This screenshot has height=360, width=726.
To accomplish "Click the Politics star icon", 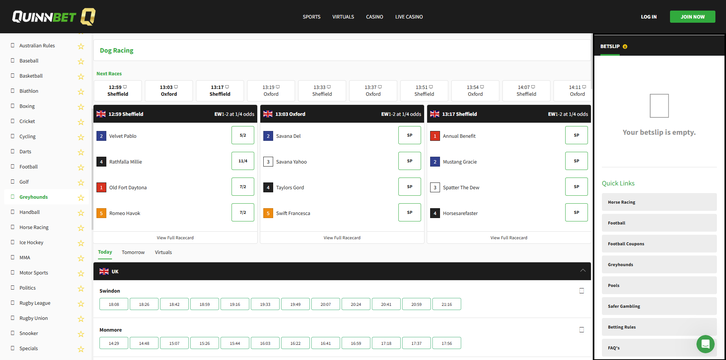I will 81,288.
